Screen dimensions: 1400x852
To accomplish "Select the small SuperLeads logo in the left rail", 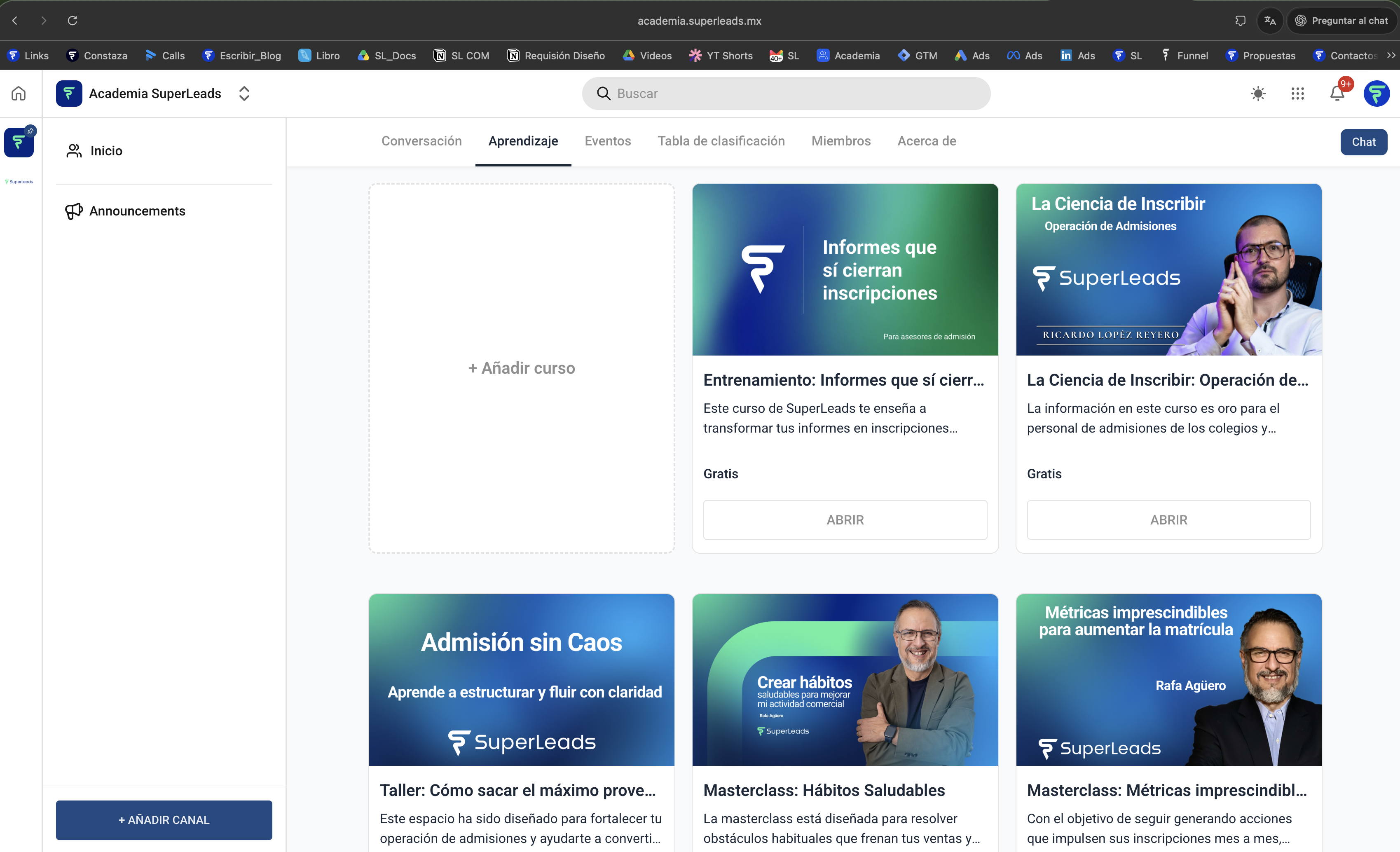I will 19,182.
